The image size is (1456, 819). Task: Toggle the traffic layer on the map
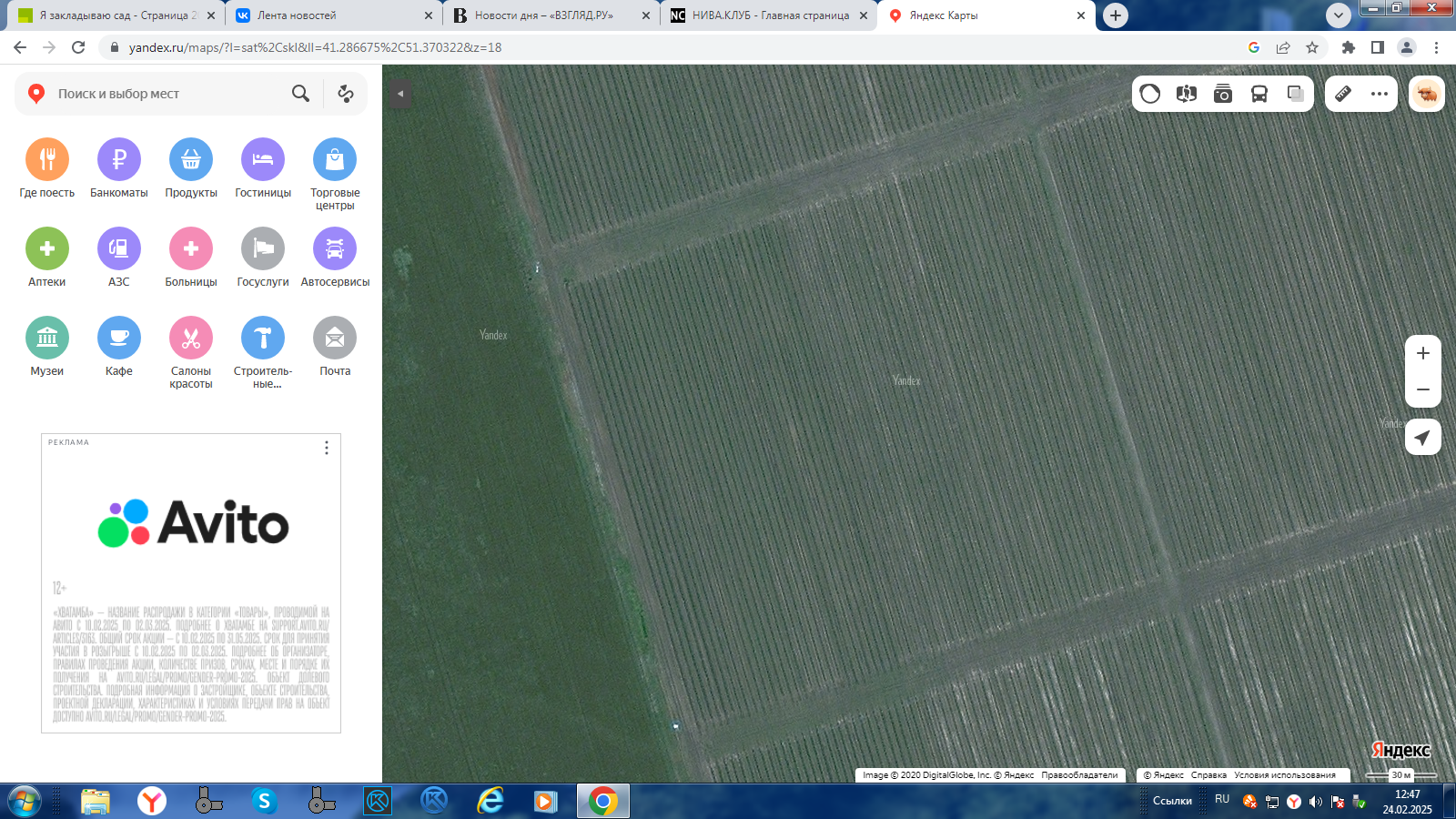coord(1150,94)
